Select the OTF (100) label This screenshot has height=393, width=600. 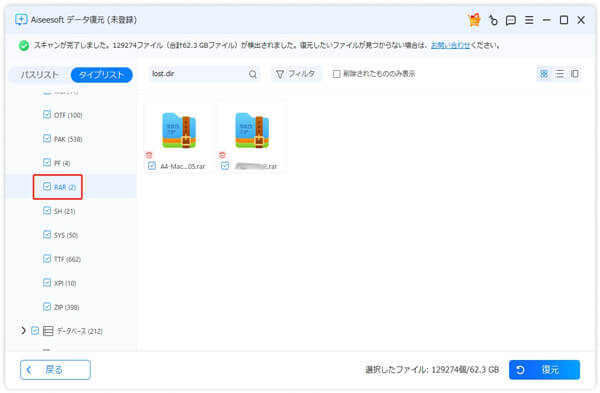(x=68, y=115)
